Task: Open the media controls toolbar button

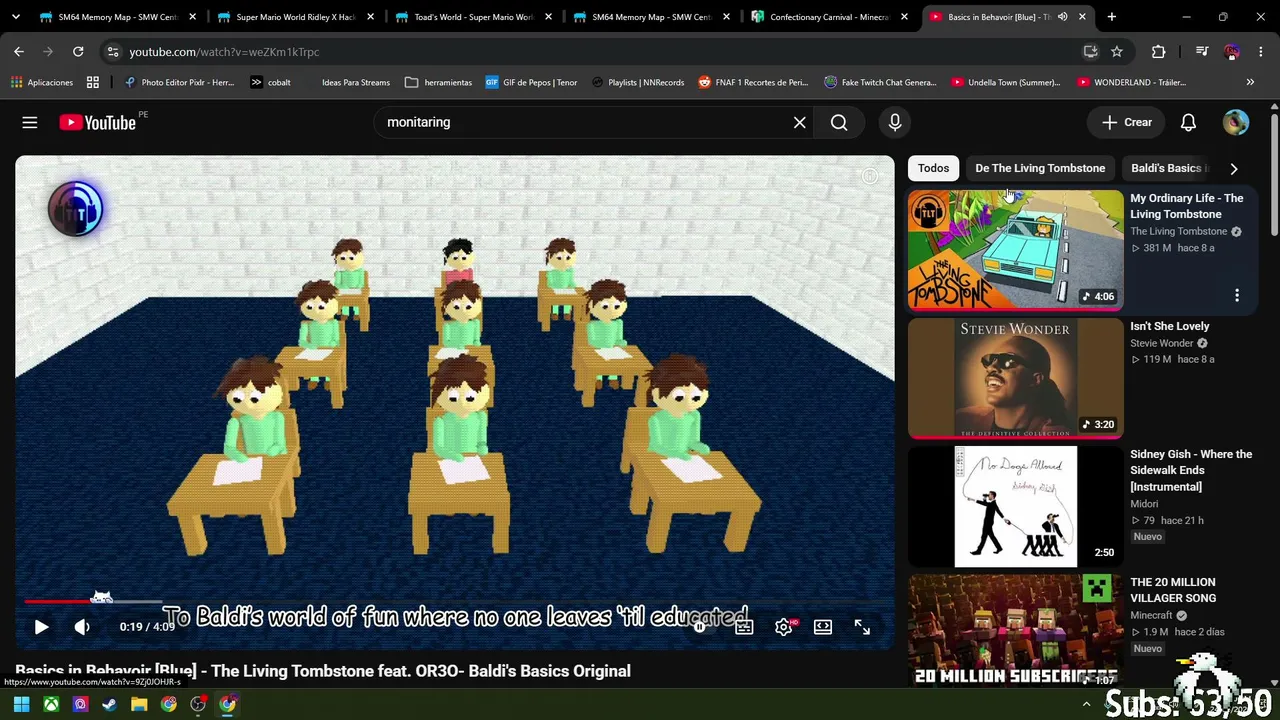Action: pyautogui.click(x=1202, y=52)
